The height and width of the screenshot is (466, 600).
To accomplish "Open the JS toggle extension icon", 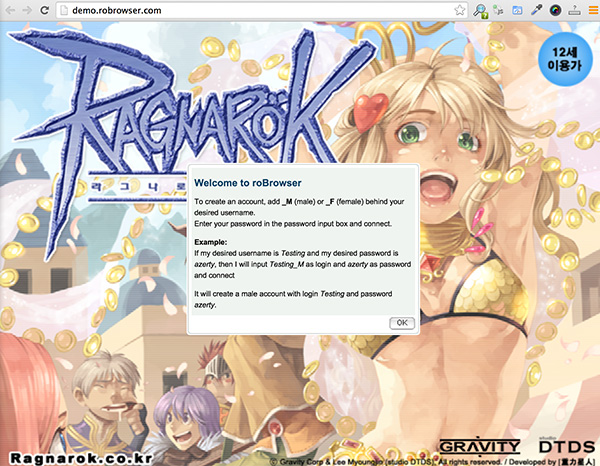I will [x=498, y=10].
